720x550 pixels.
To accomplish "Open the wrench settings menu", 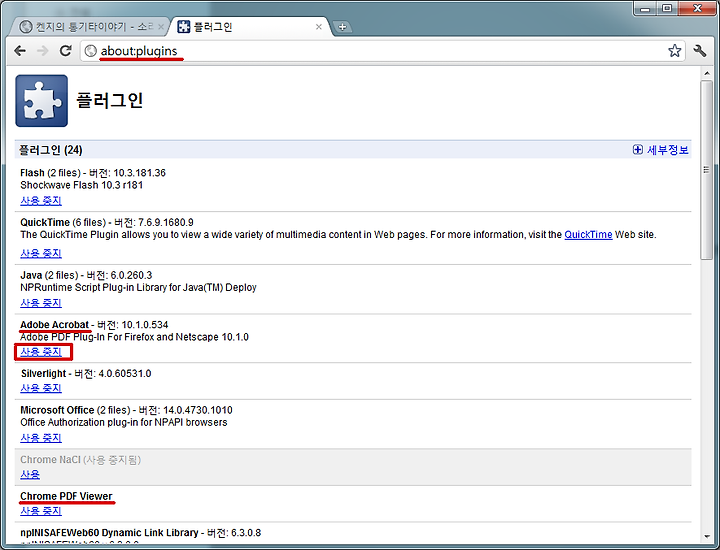I will [x=699, y=51].
